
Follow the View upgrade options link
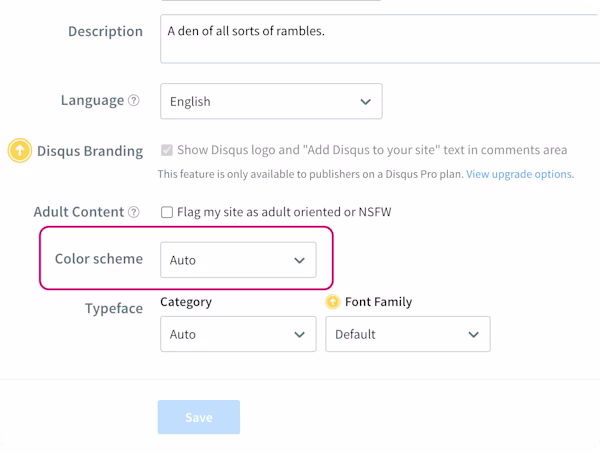tap(519, 174)
